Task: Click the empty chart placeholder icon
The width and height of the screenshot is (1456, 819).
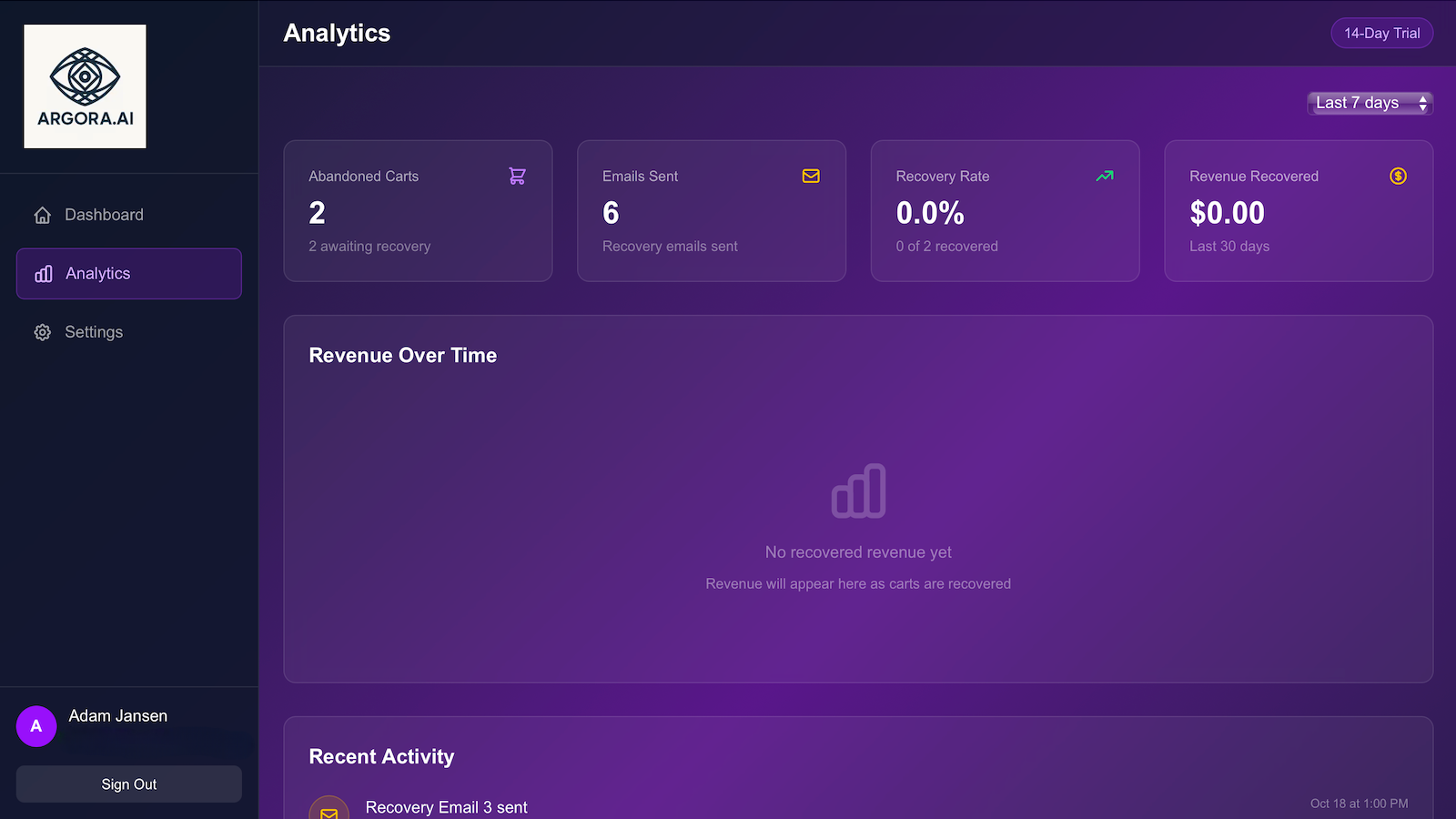Action: coord(858,491)
